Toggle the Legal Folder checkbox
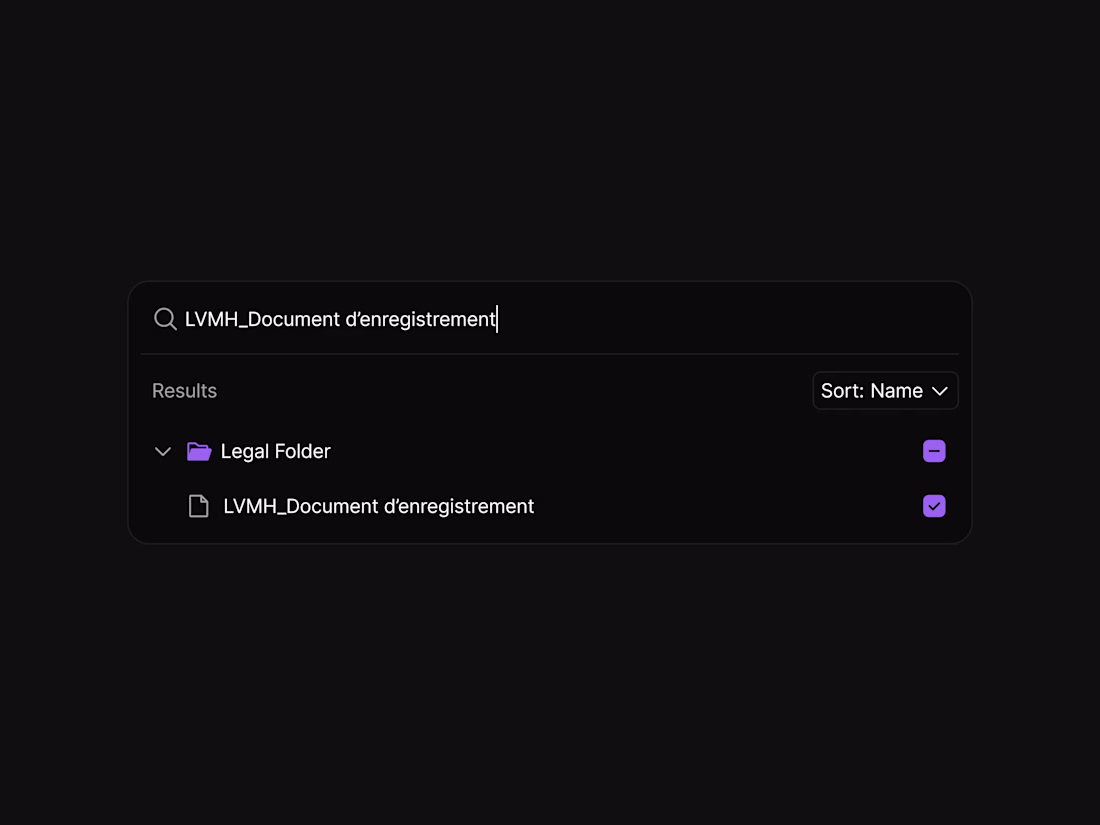Viewport: 1100px width, 825px height. point(934,452)
